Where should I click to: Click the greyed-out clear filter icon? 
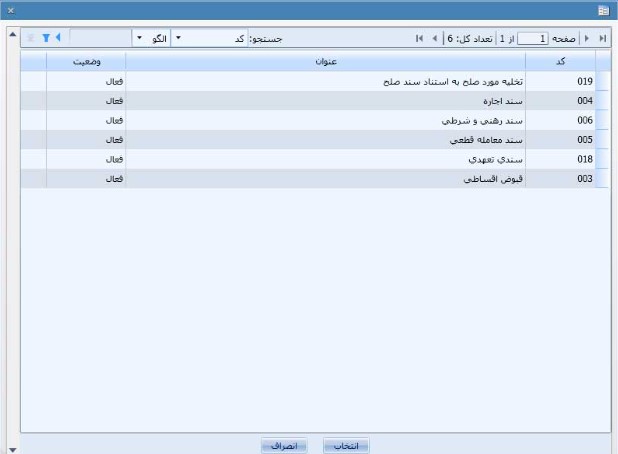(31, 38)
